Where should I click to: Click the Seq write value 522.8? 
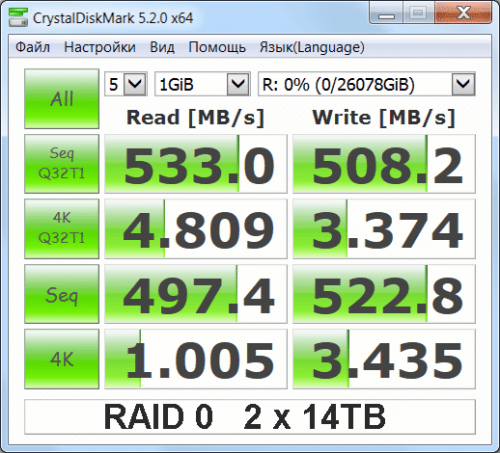[384, 294]
